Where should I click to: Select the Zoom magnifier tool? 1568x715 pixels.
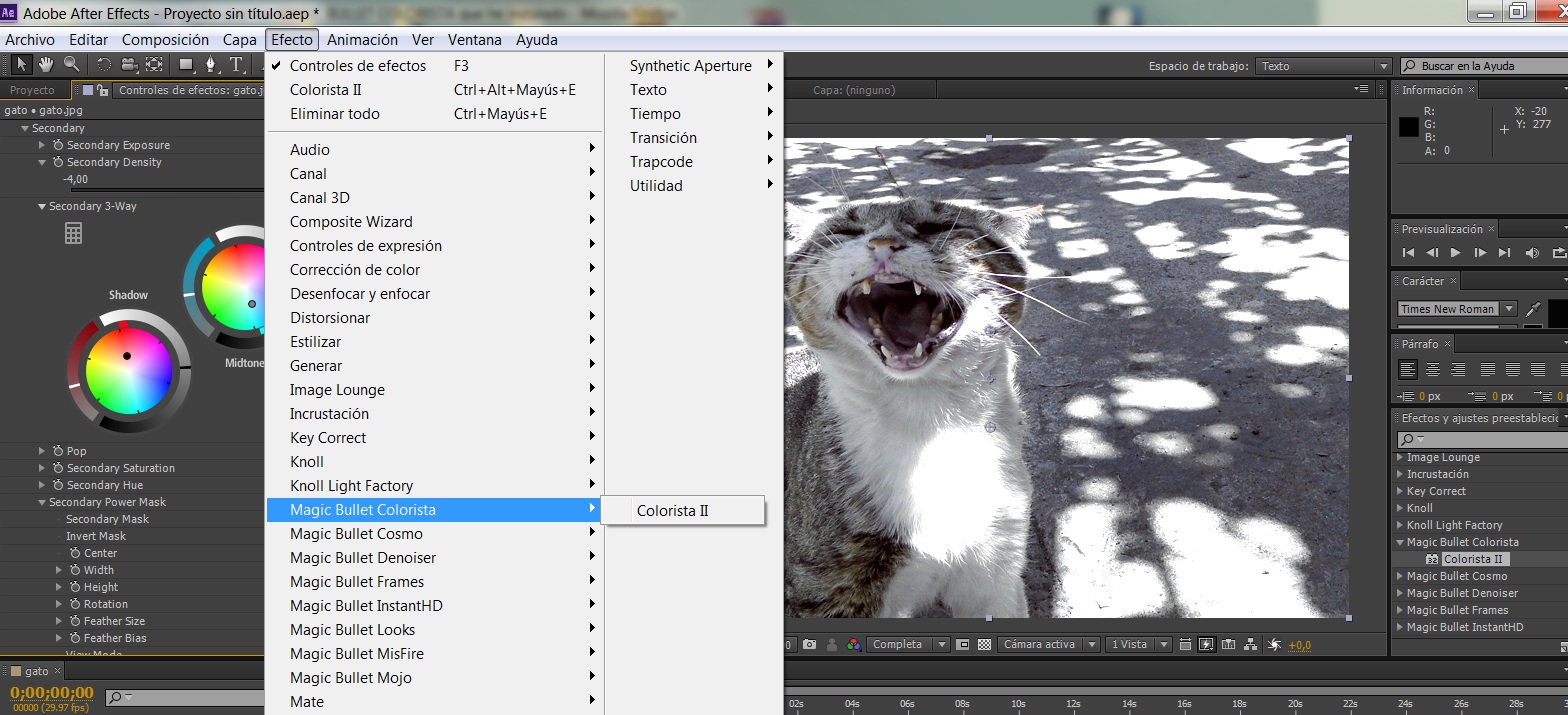[x=71, y=65]
